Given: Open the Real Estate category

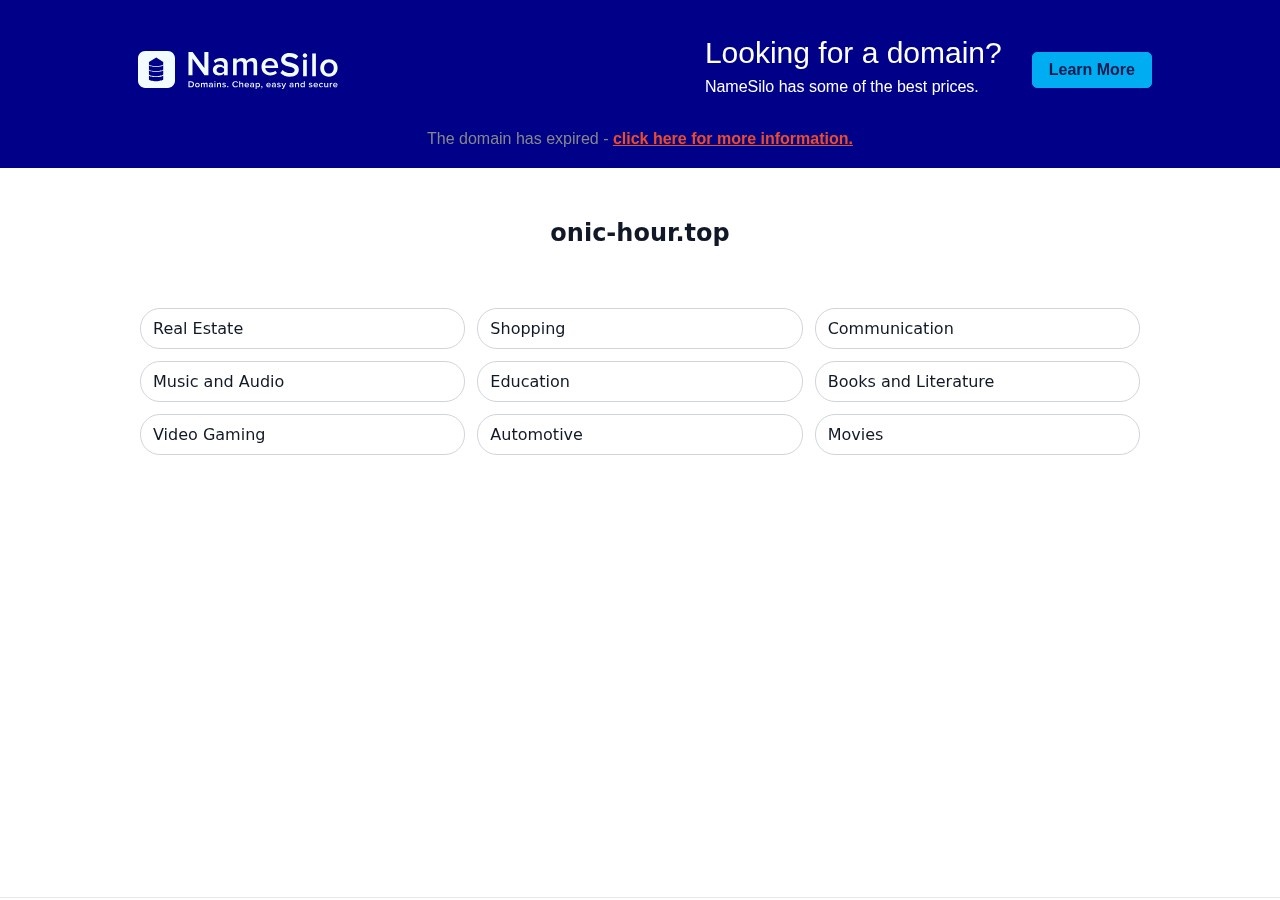Looking at the screenshot, I should coord(302,328).
